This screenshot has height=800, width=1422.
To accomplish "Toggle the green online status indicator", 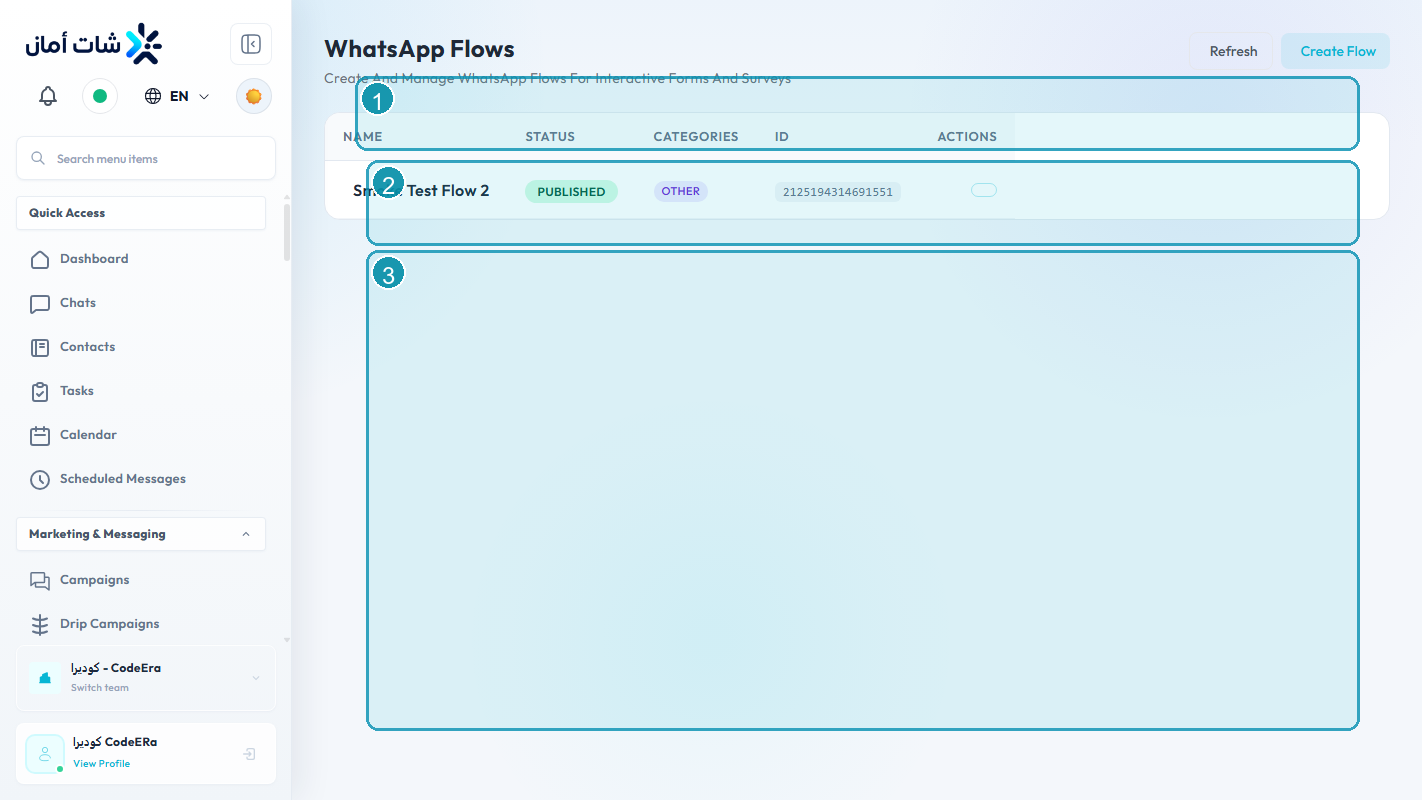I will point(100,96).
